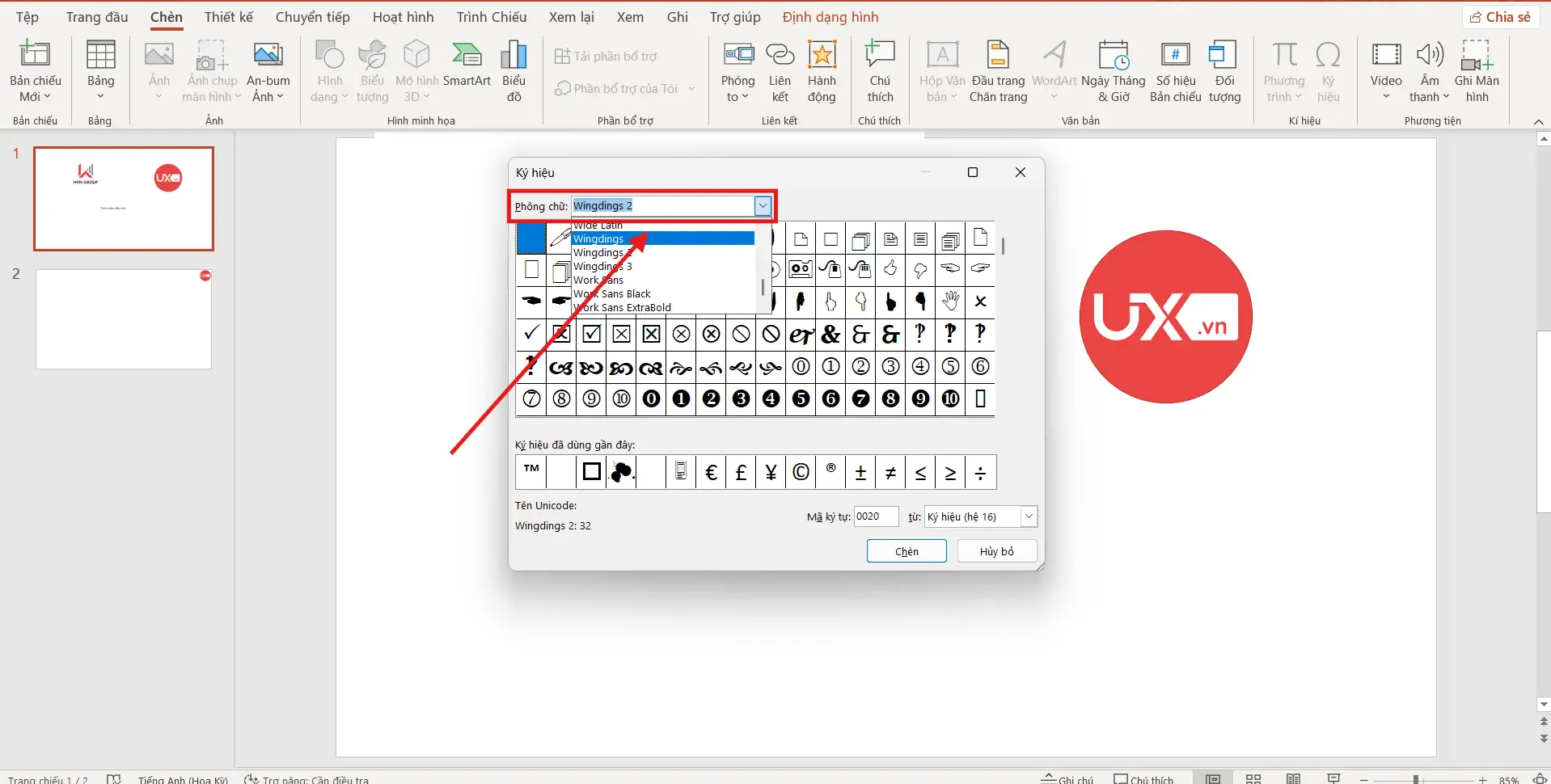Click the zoom in plus button
1551x784 pixels.
pyautogui.click(x=1482, y=779)
